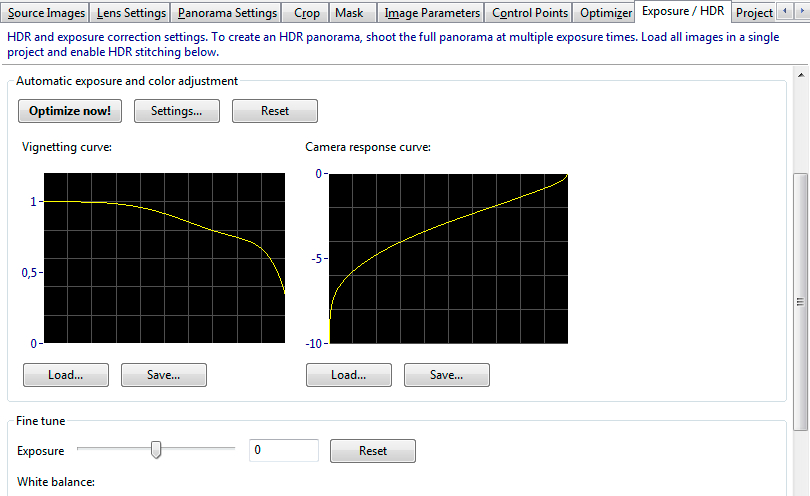
Task: Load a vignetting curve file
Action: click(x=65, y=375)
